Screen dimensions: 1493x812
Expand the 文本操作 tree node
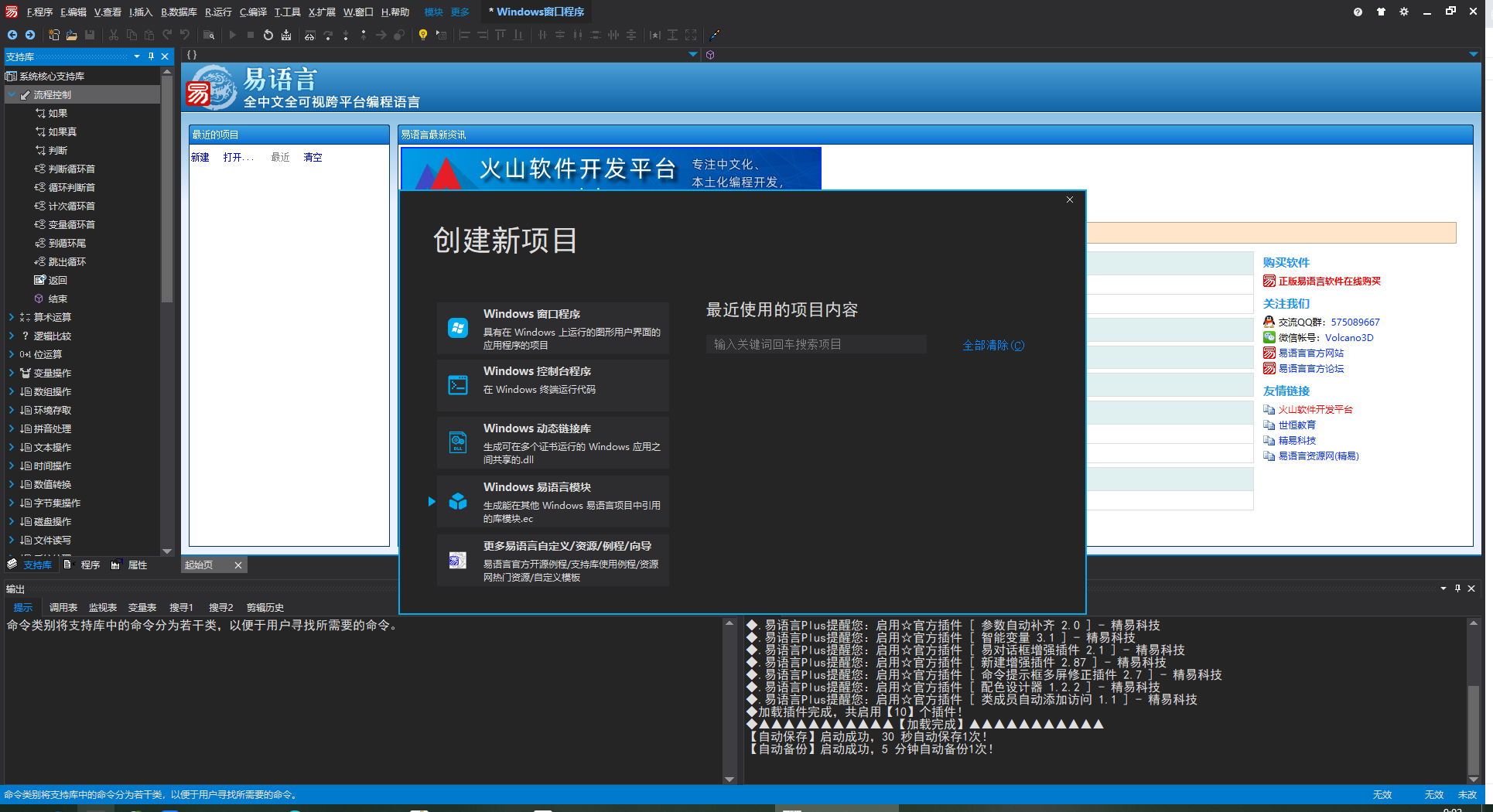pyautogui.click(x=12, y=447)
